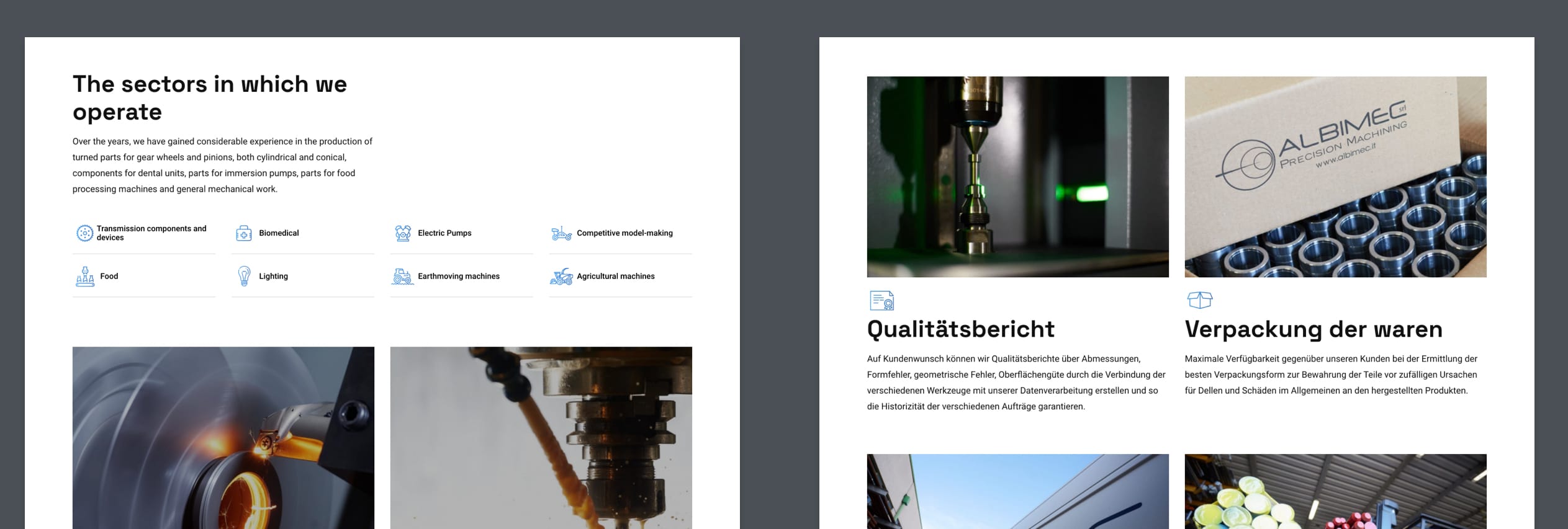Select the Food sector label
The height and width of the screenshot is (529, 1568).
(x=109, y=276)
